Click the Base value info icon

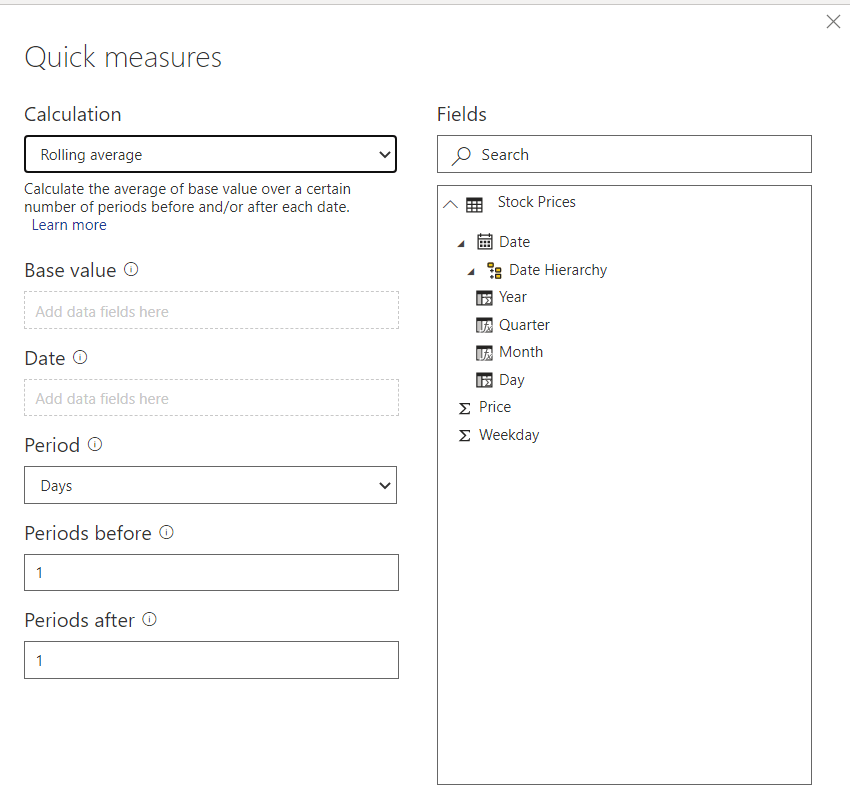point(131,269)
